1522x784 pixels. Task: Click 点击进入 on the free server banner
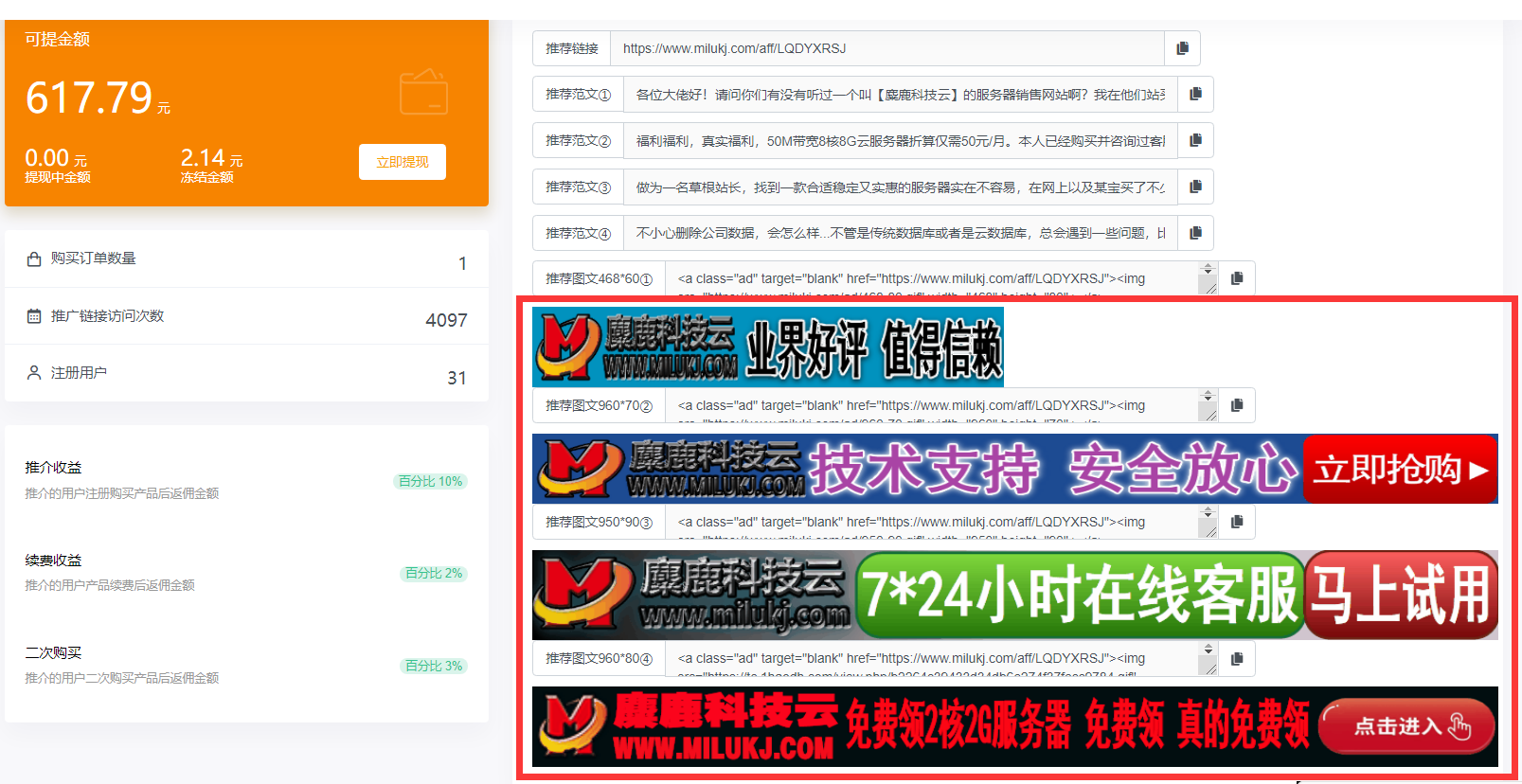click(x=1407, y=726)
